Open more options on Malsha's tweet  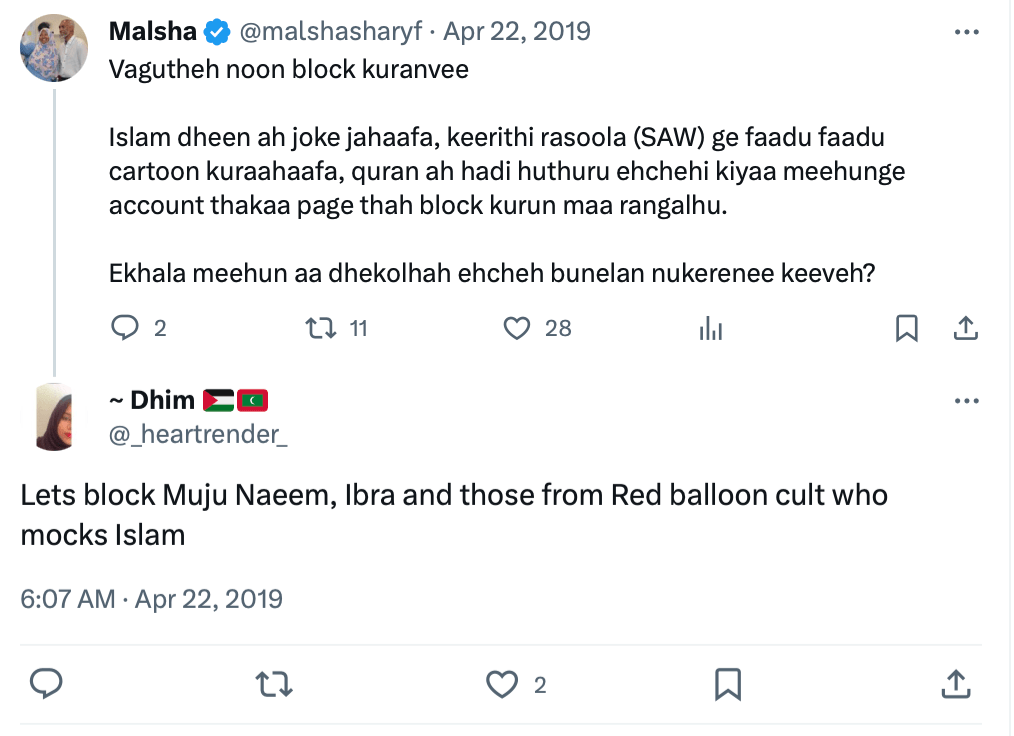tap(966, 32)
